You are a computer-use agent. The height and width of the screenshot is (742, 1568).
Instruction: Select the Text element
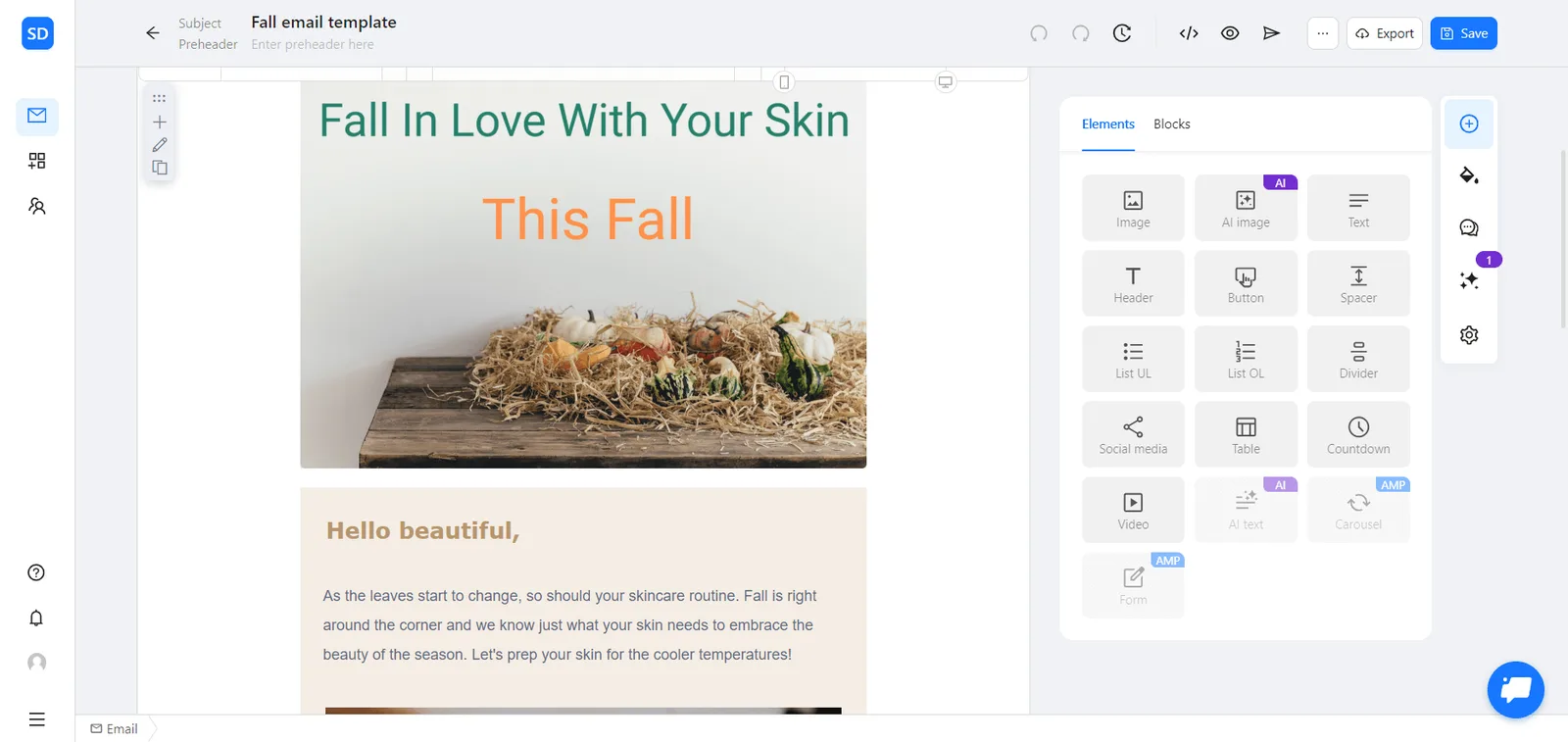tap(1358, 208)
